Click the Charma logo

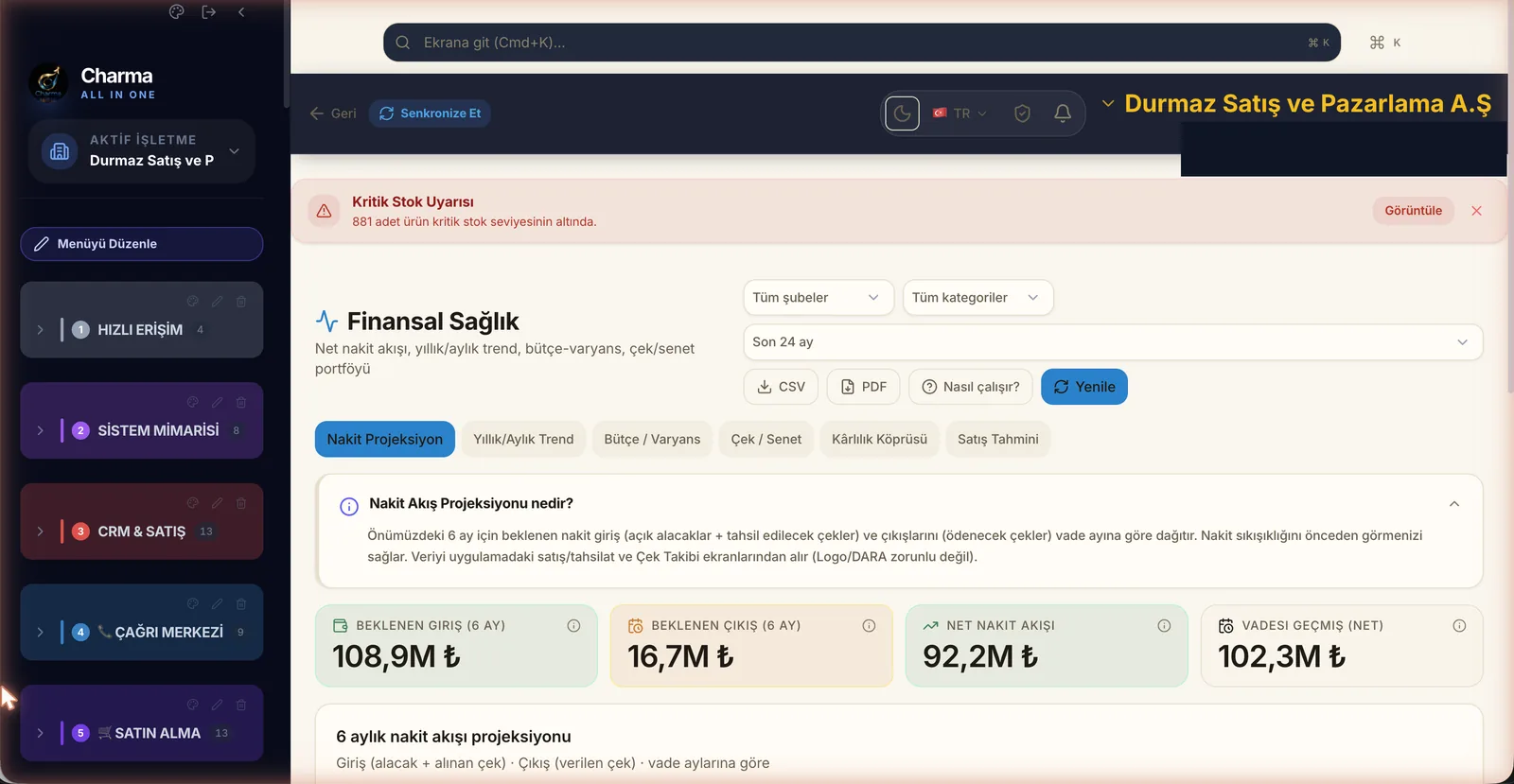click(48, 83)
